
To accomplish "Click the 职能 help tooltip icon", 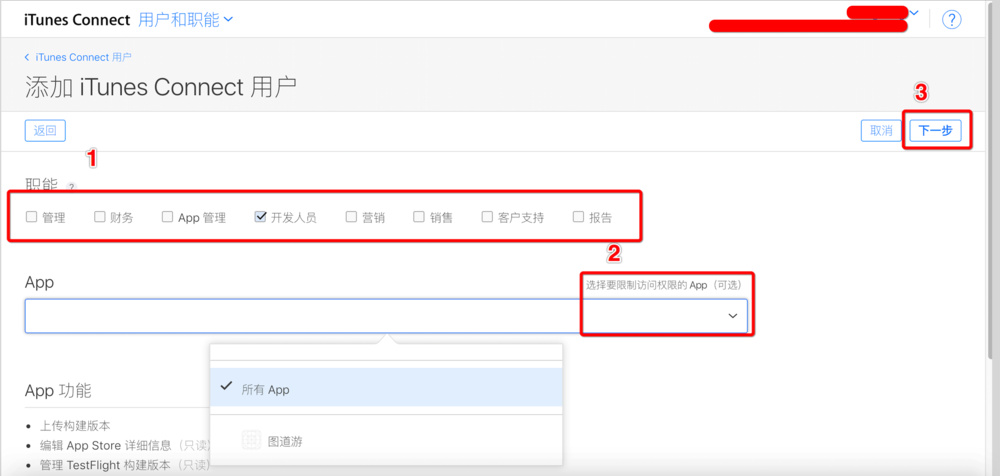I will click(x=71, y=187).
